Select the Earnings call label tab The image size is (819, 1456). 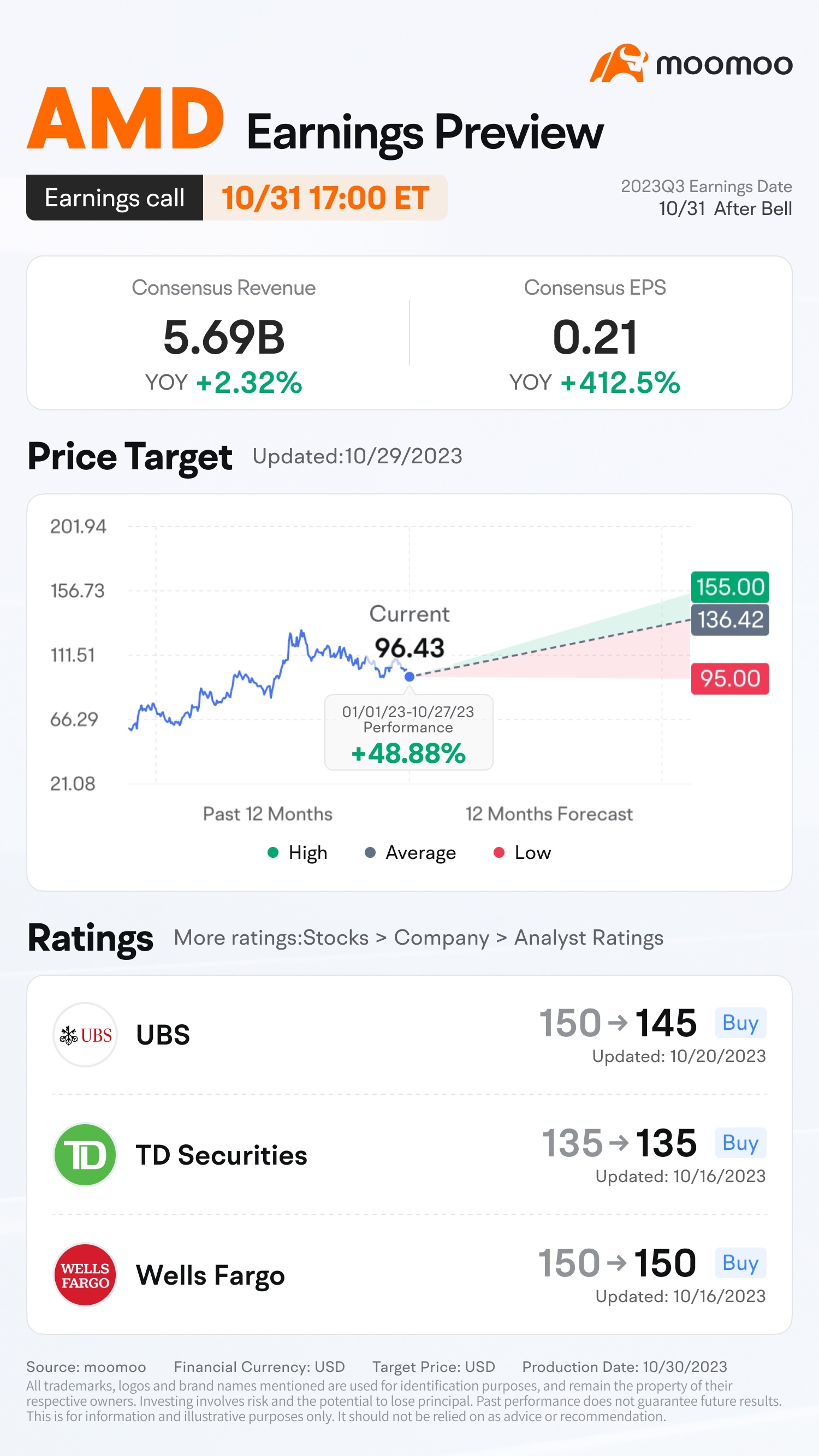[114, 198]
